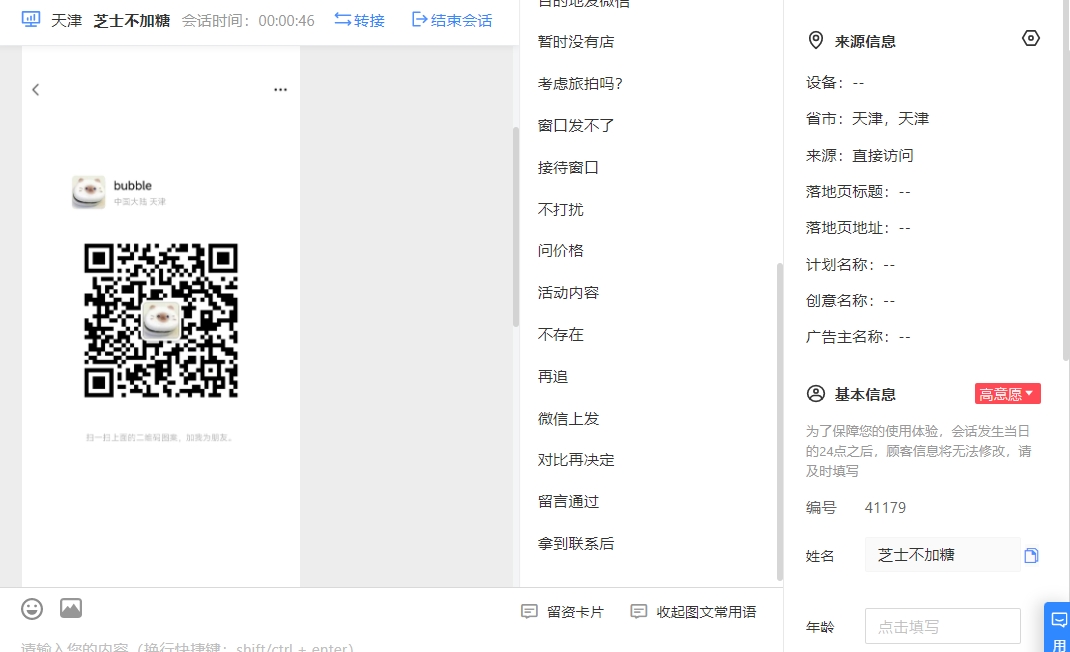Click the location pin icon by 来源信息
1070x652 pixels.
click(815, 40)
